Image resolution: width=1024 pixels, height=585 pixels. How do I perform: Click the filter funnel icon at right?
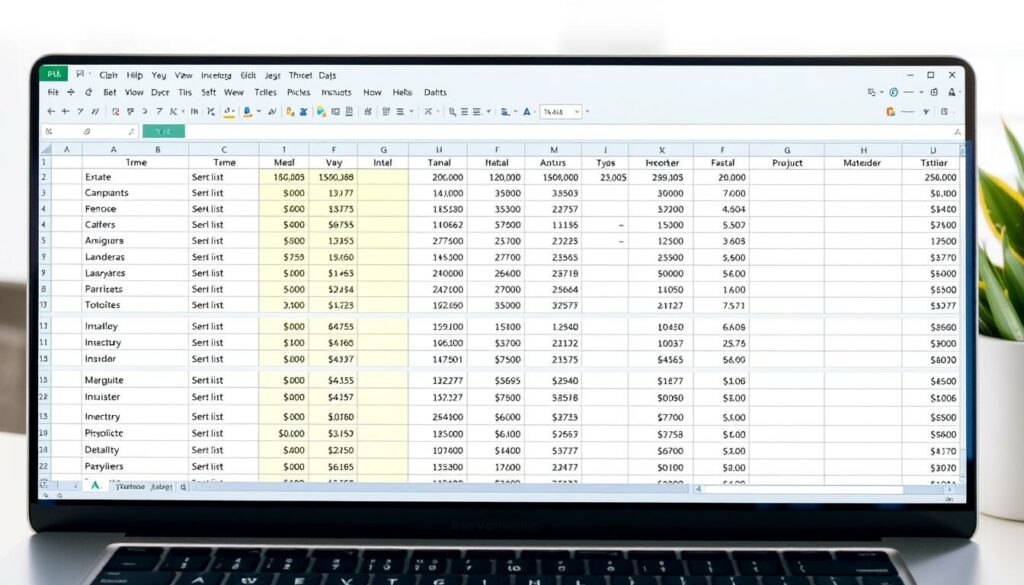pyautogui.click(x=927, y=112)
